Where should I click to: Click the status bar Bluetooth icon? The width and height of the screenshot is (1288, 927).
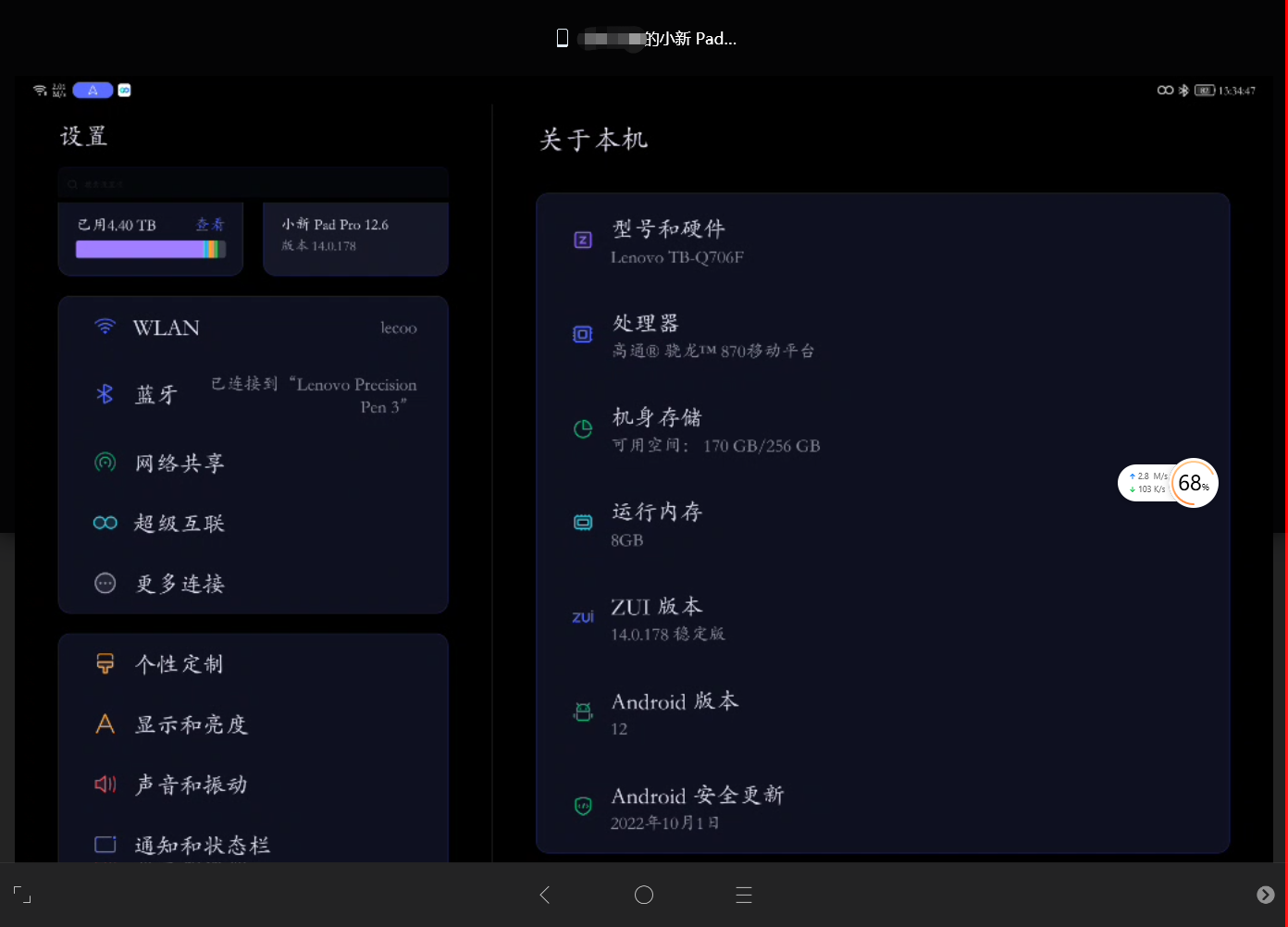1183,90
